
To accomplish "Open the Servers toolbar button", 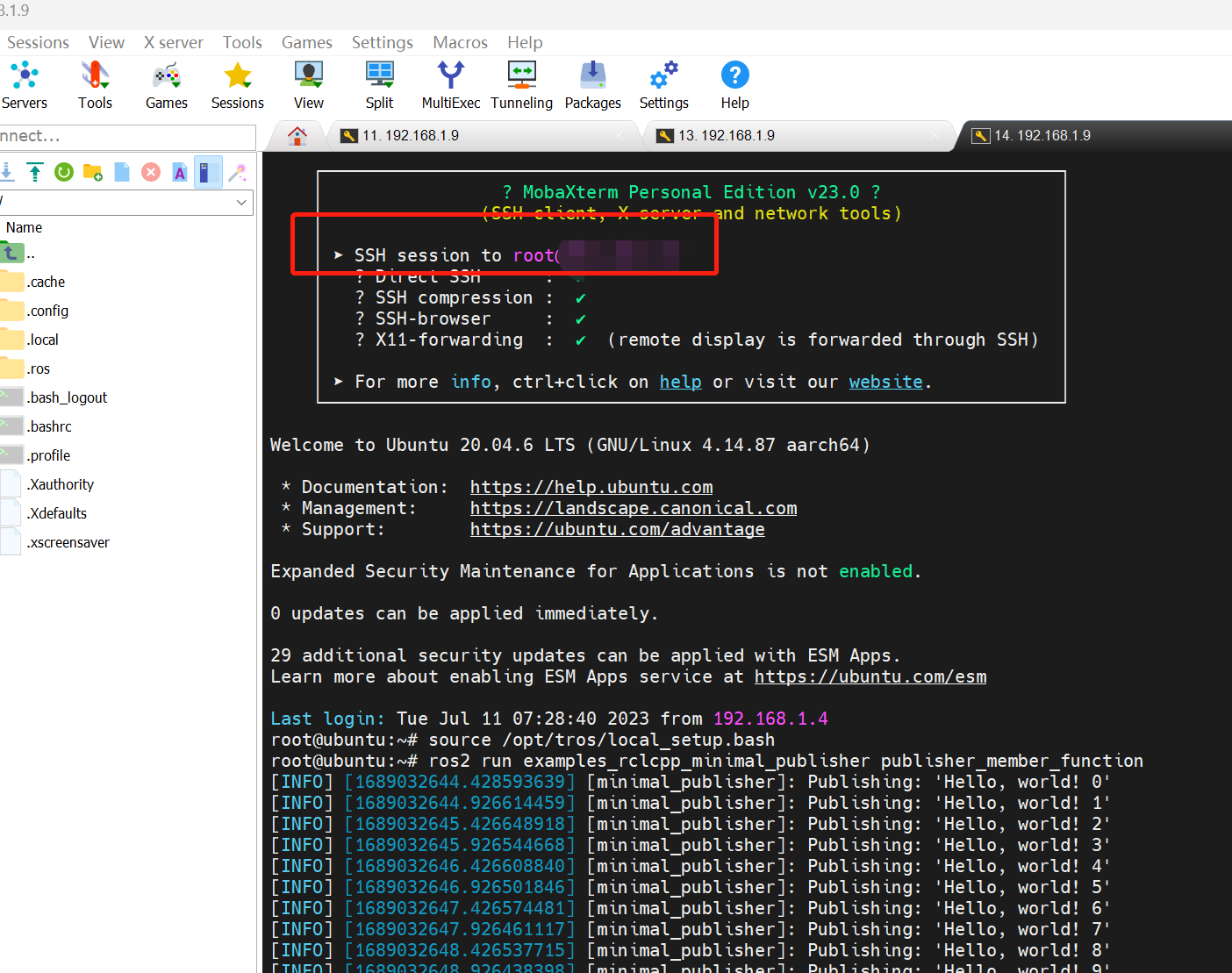I will coord(24,85).
